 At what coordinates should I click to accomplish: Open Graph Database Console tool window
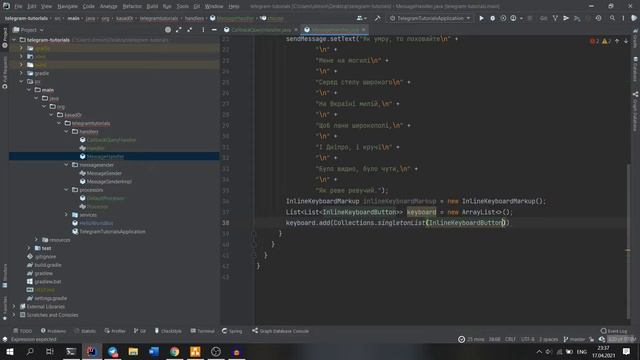(280, 331)
